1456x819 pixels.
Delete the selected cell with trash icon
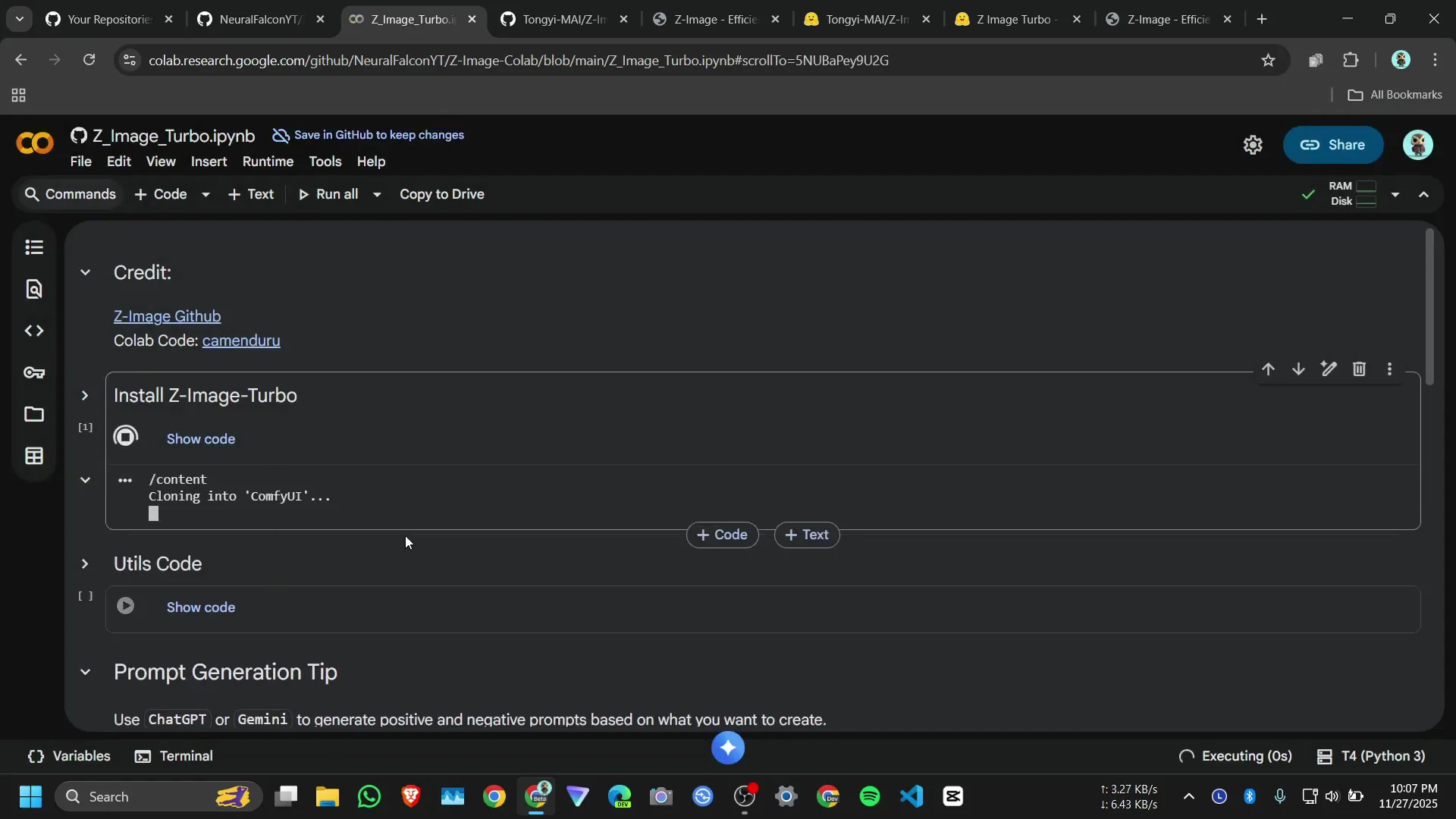[1359, 369]
